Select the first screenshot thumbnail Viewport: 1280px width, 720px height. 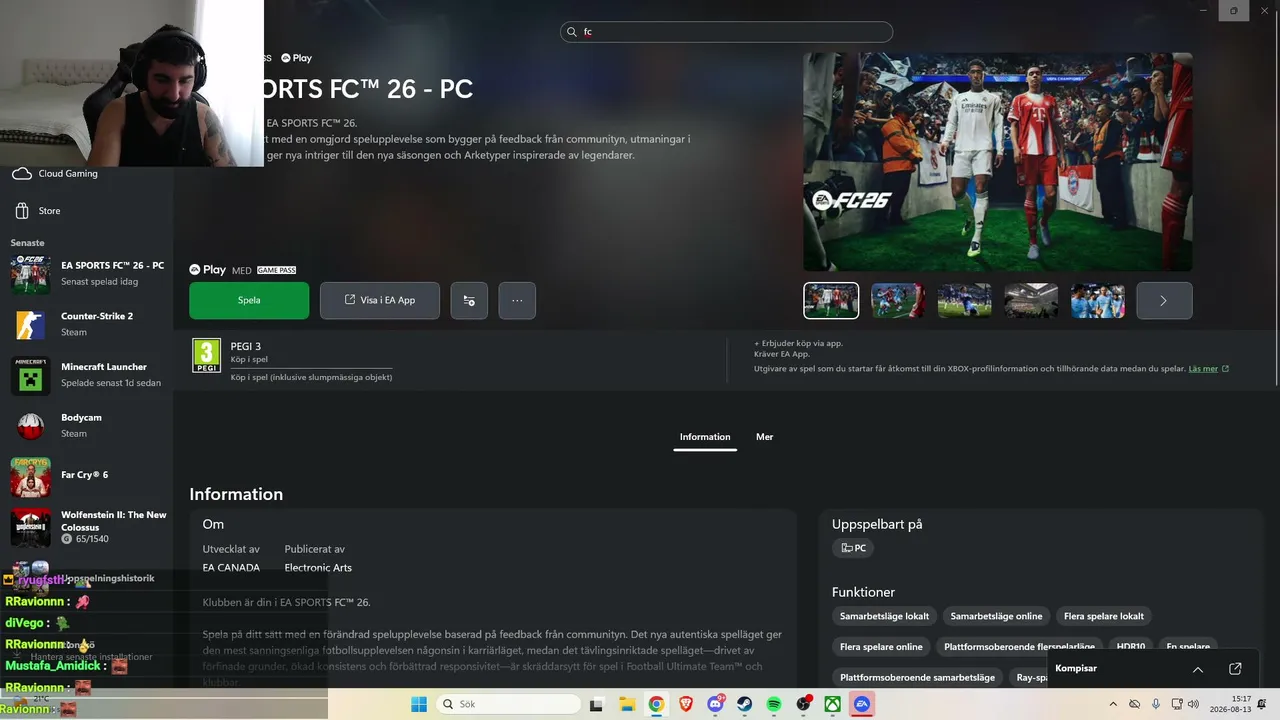(x=831, y=300)
